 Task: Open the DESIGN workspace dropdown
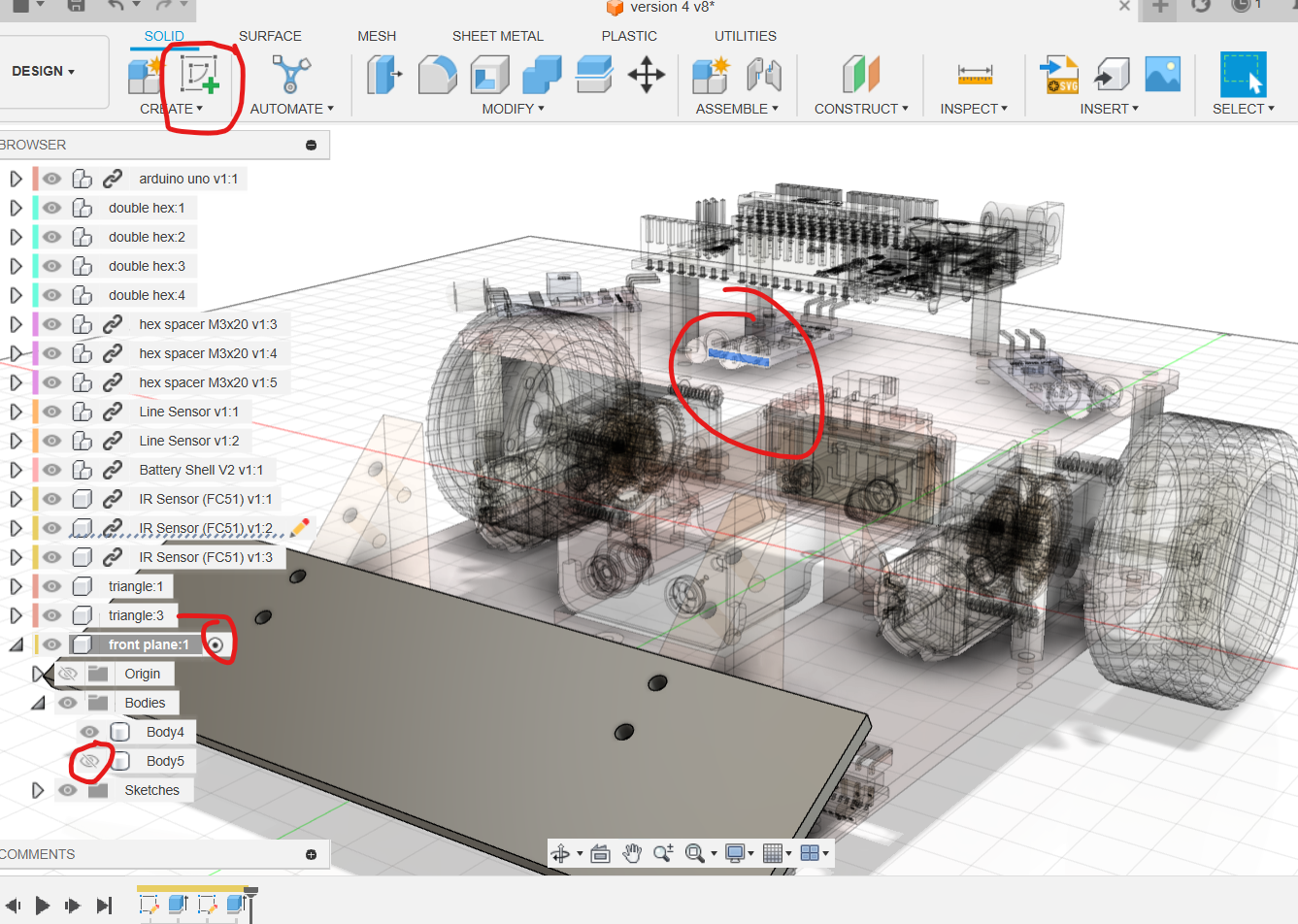pyautogui.click(x=44, y=71)
